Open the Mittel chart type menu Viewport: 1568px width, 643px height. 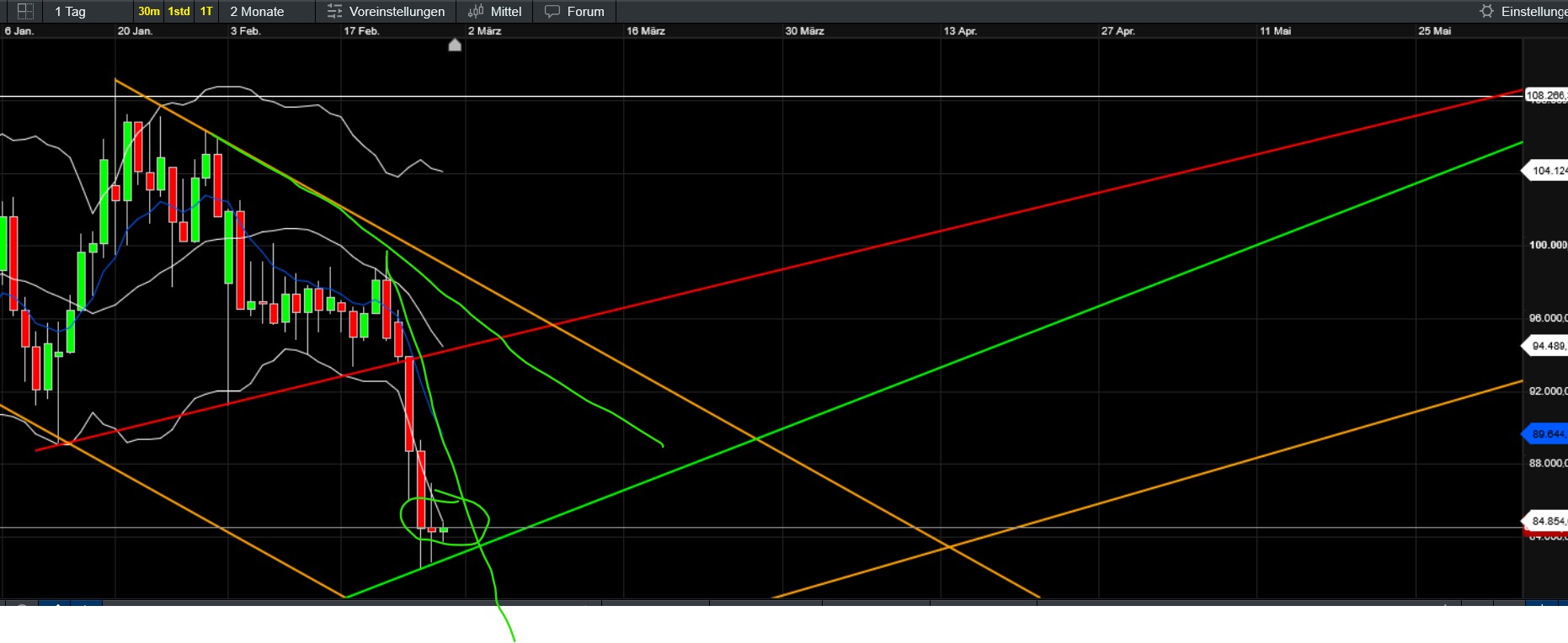click(x=506, y=12)
